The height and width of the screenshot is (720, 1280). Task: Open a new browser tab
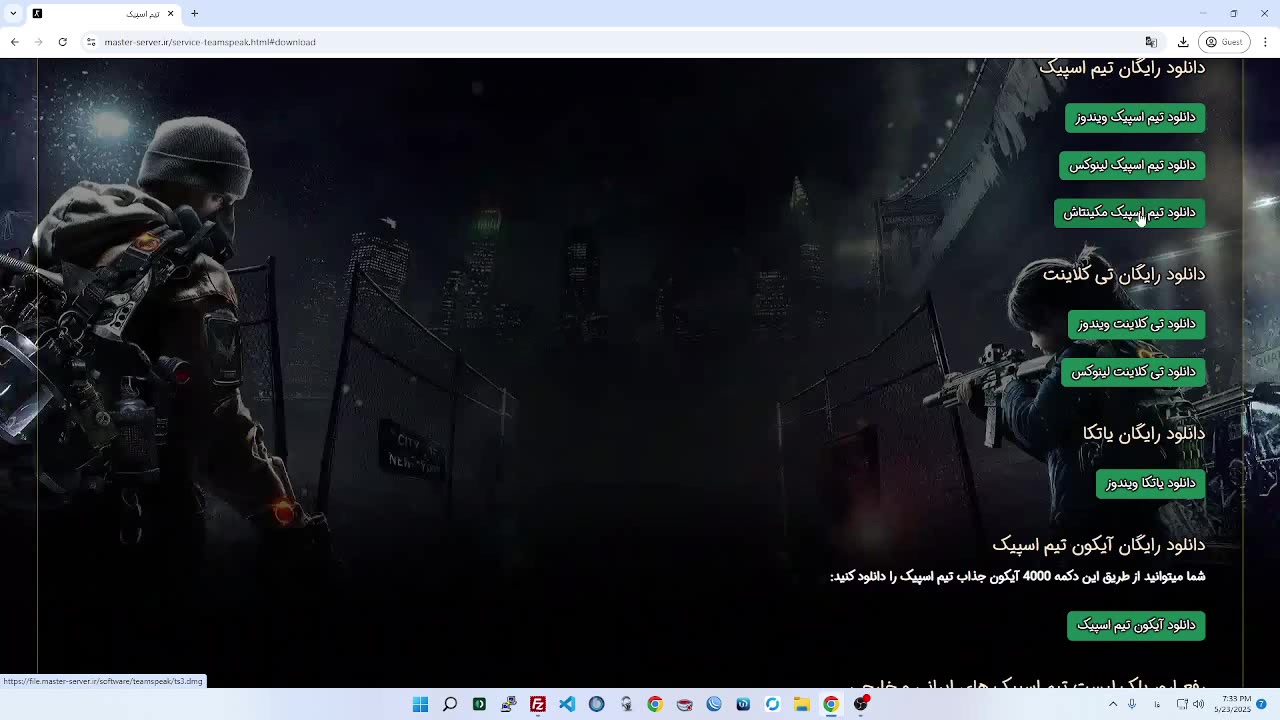click(x=195, y=14)
